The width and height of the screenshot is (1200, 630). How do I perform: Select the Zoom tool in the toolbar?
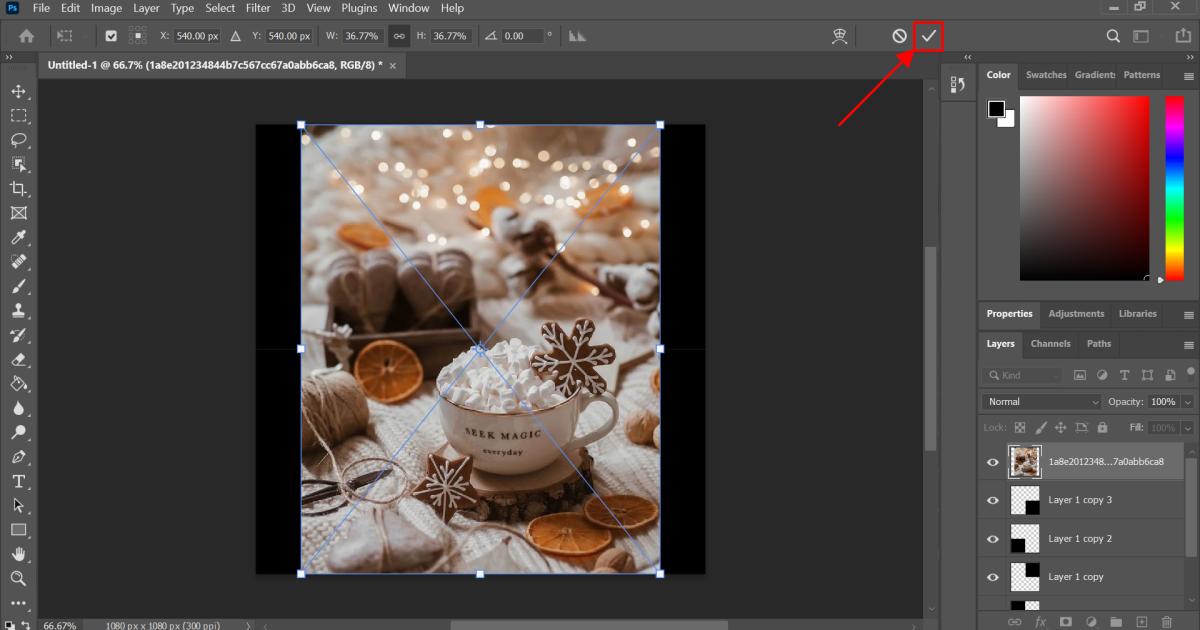pos(18,578)
